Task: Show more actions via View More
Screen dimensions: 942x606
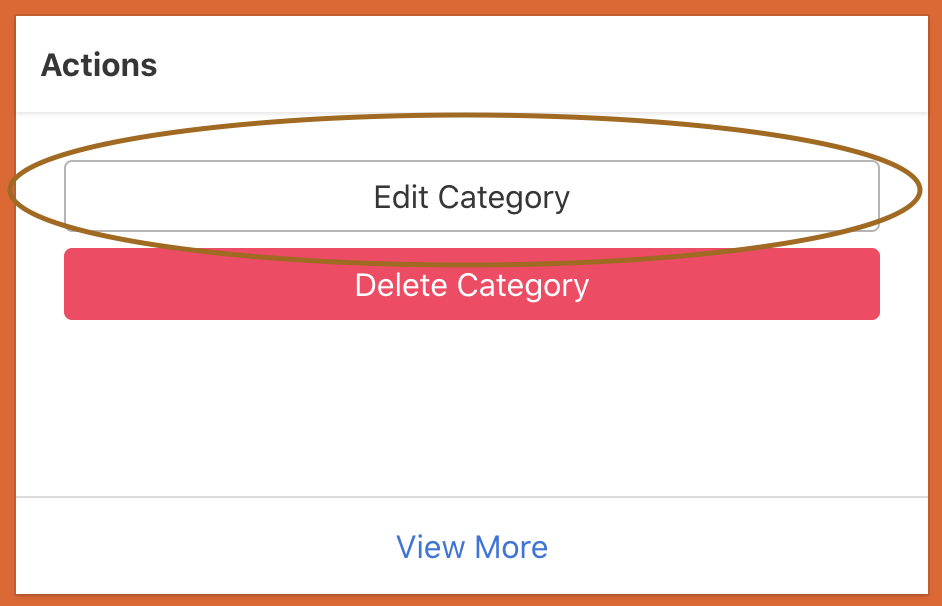Action: [472, 547]
